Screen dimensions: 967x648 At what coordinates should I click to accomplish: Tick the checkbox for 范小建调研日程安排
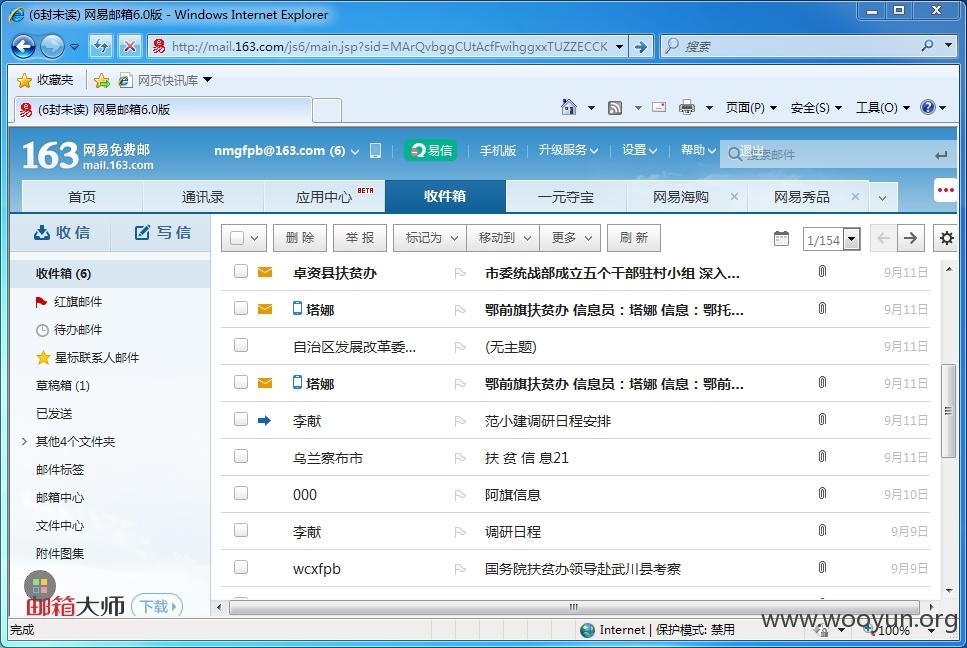click(241, 419)
